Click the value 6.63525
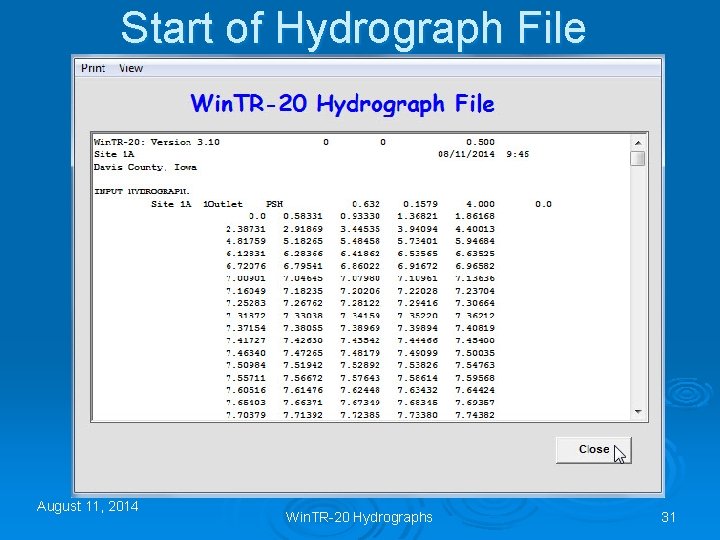The height and width of the screenshot is (540, 720). [x=475, y=253]
